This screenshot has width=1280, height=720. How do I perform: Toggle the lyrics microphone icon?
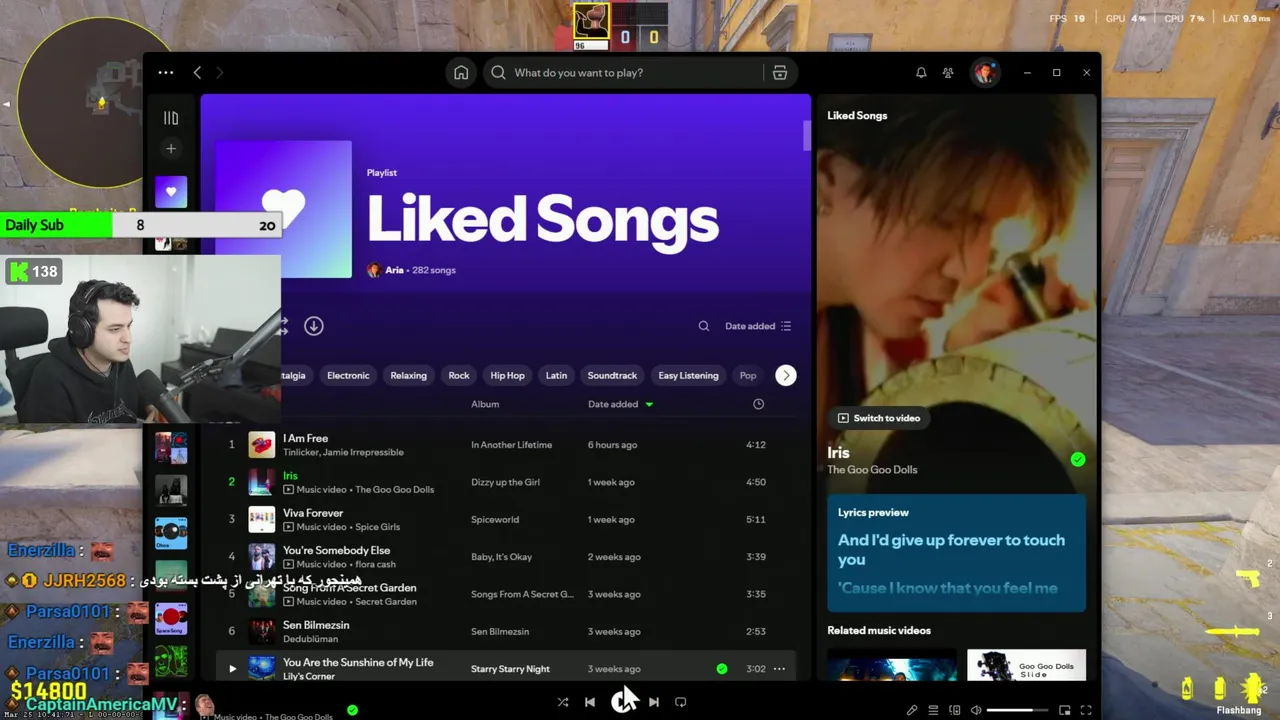[912, 710]
